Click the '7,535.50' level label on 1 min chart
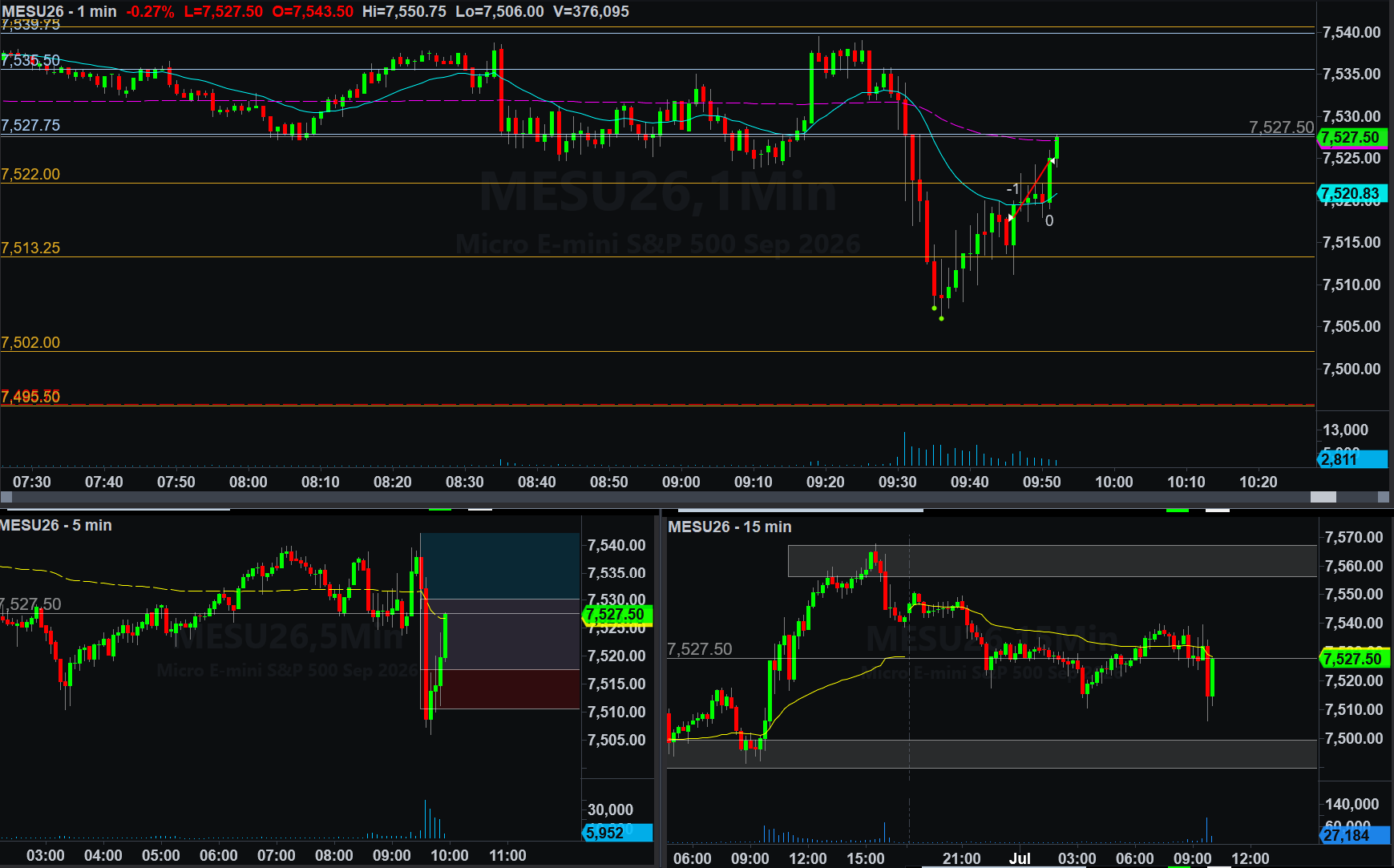 30,60
